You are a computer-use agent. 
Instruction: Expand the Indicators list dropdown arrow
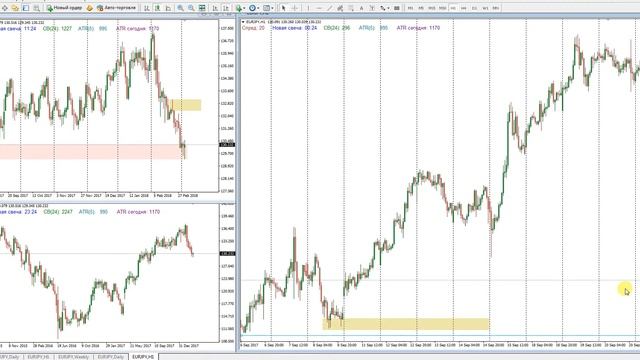tap(244, 8)
